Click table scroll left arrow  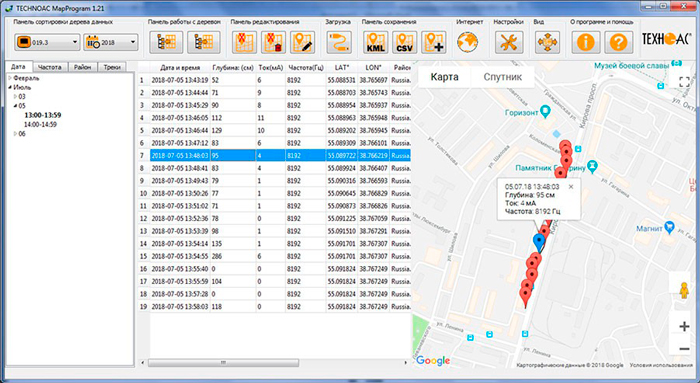tap(142, 363)
